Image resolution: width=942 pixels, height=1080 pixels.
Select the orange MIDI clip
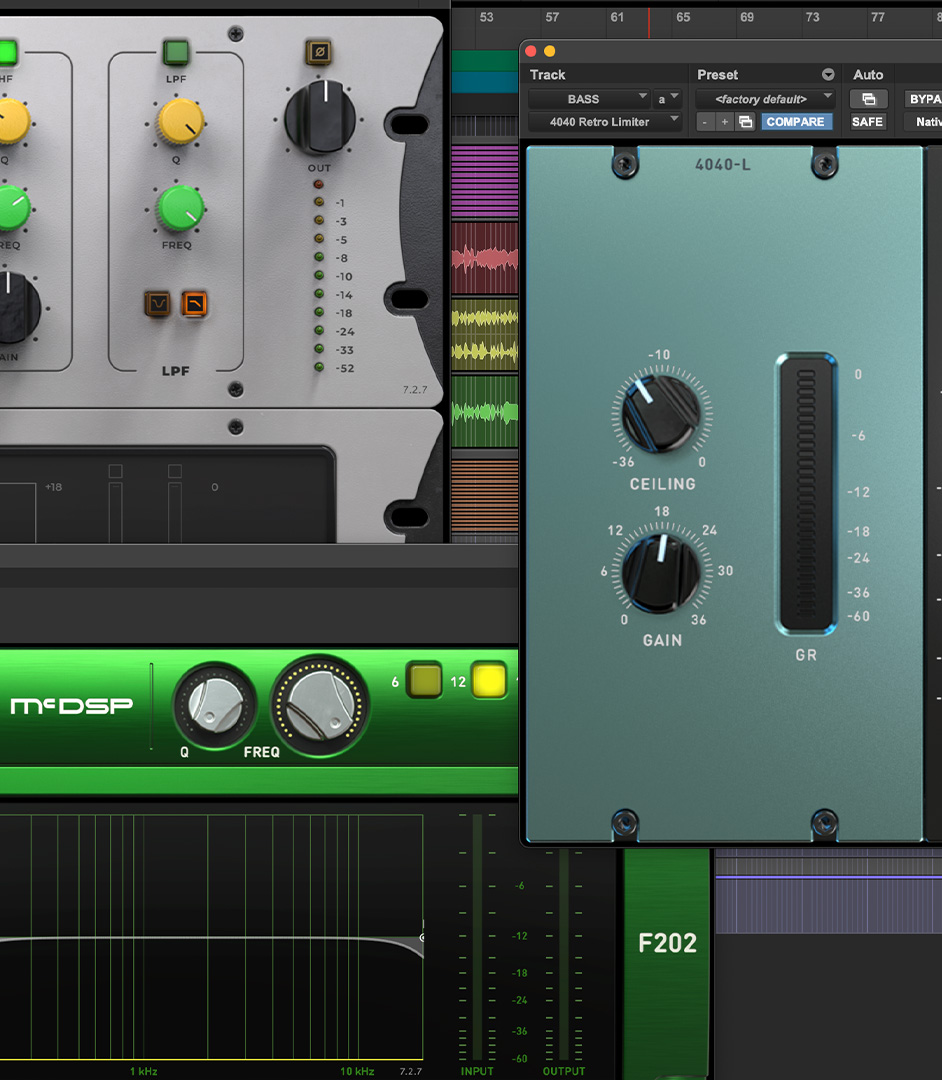point(485,496)
